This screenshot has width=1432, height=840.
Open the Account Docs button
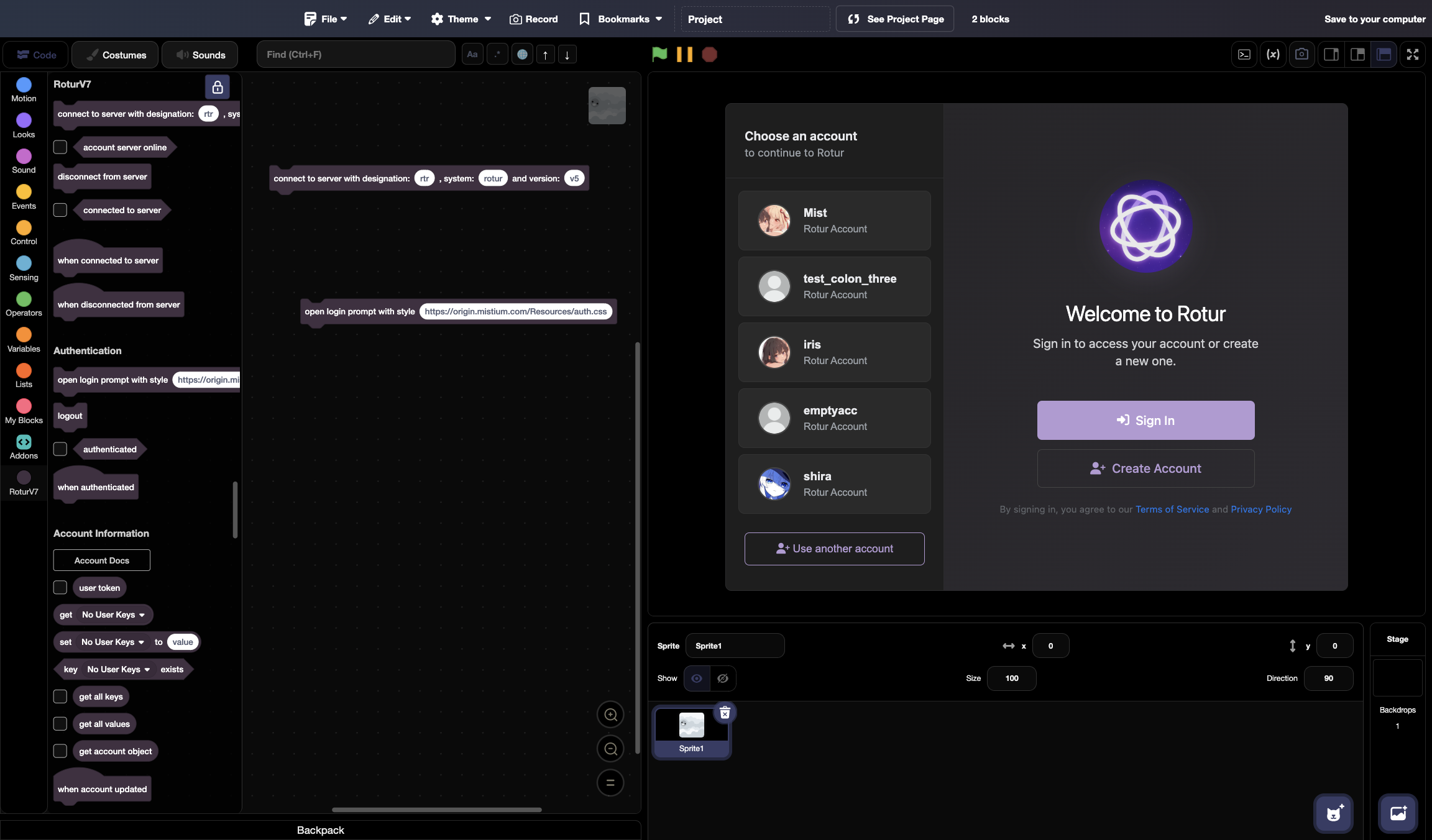[102, 560]
